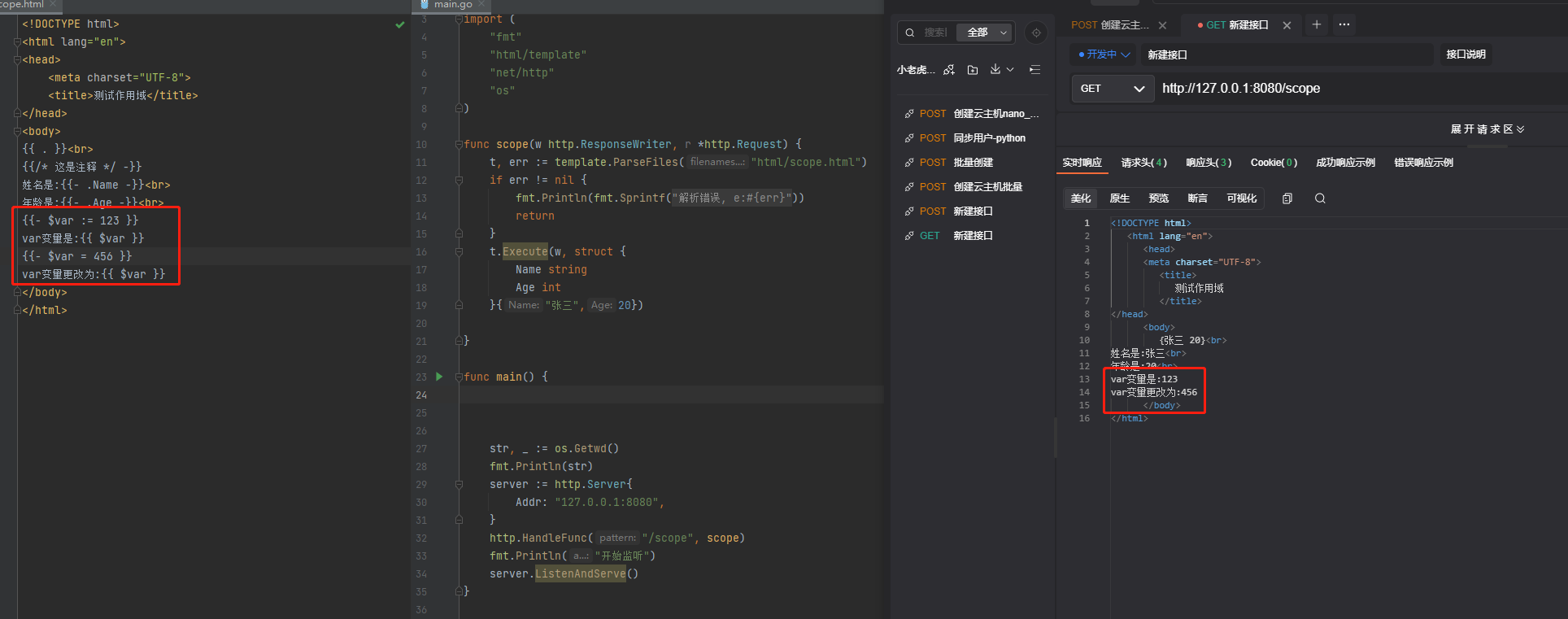This screenshot has width=1568, height=619.
Task: Click link icon of POST 创建云主机nano_ row
Action: [909, 114]
